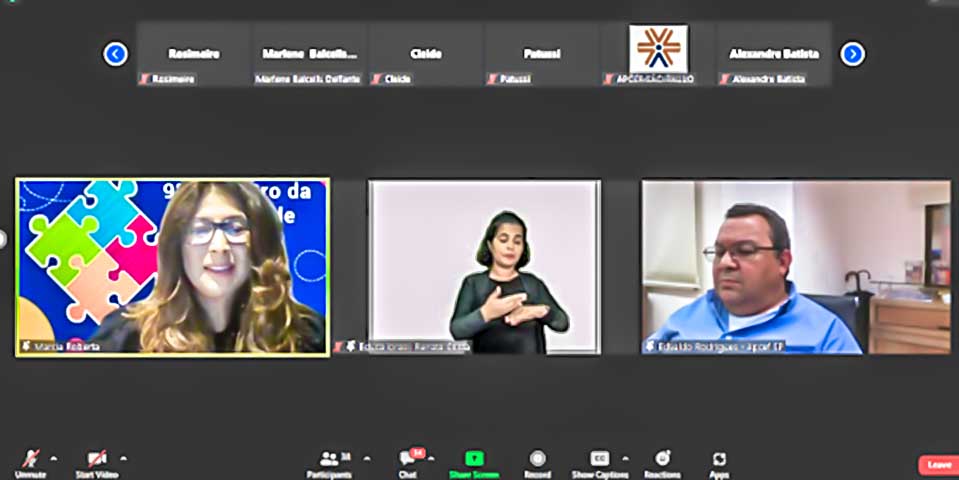Start Video with the camera button
The width and height of the screenshot is (959, 480).
point(97,460)
